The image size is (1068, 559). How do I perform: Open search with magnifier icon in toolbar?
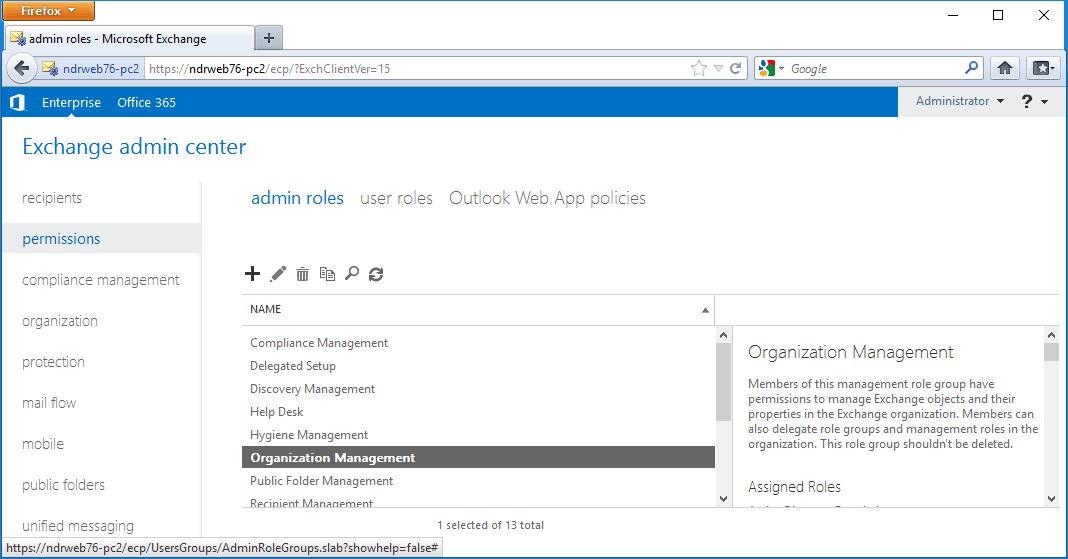tap(351, 274)
